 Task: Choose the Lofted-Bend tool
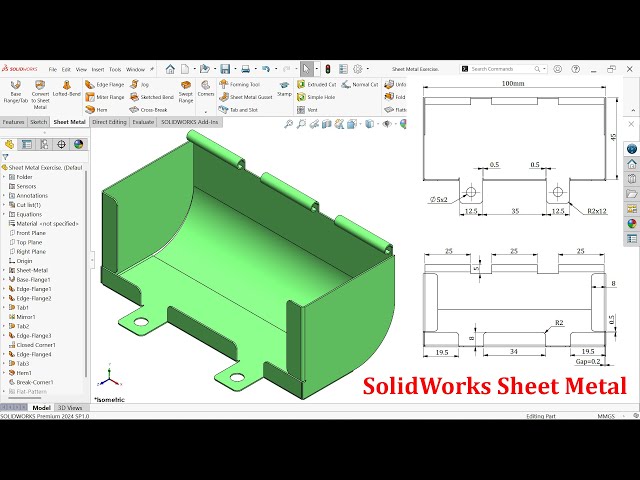pos(67,89)
